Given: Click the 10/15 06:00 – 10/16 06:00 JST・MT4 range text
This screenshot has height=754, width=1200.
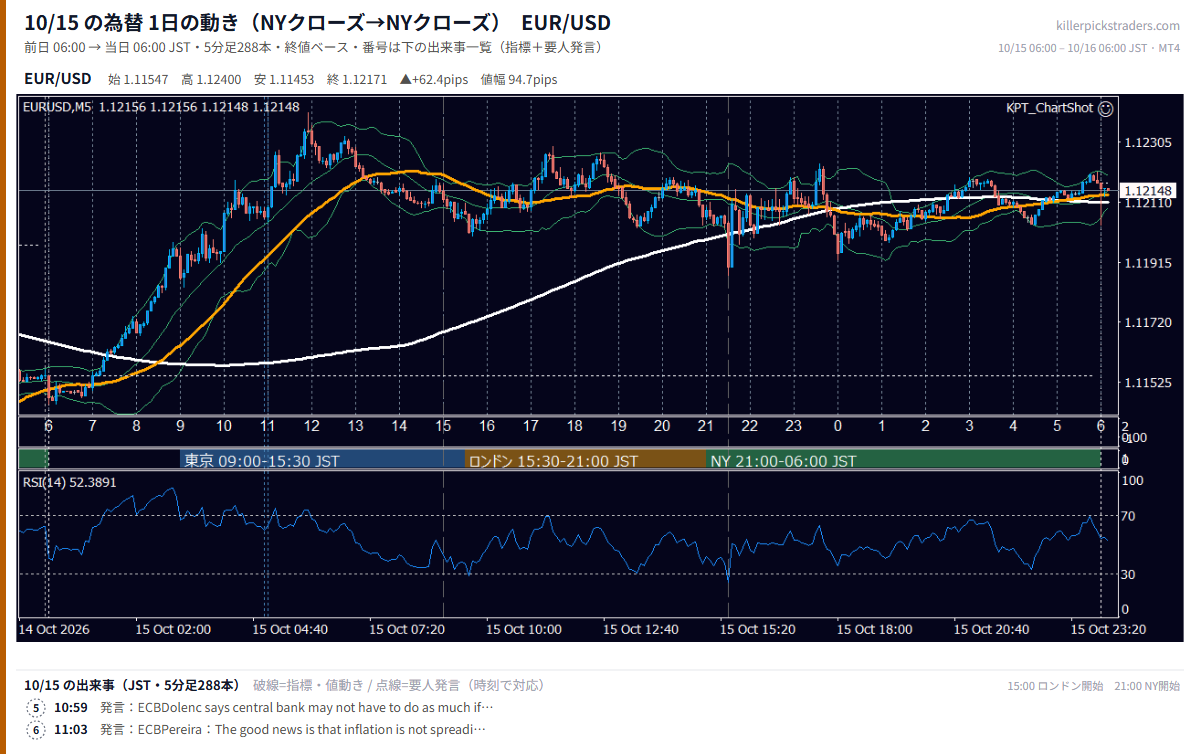Looking at the screenshot, I should point(1089,47).
